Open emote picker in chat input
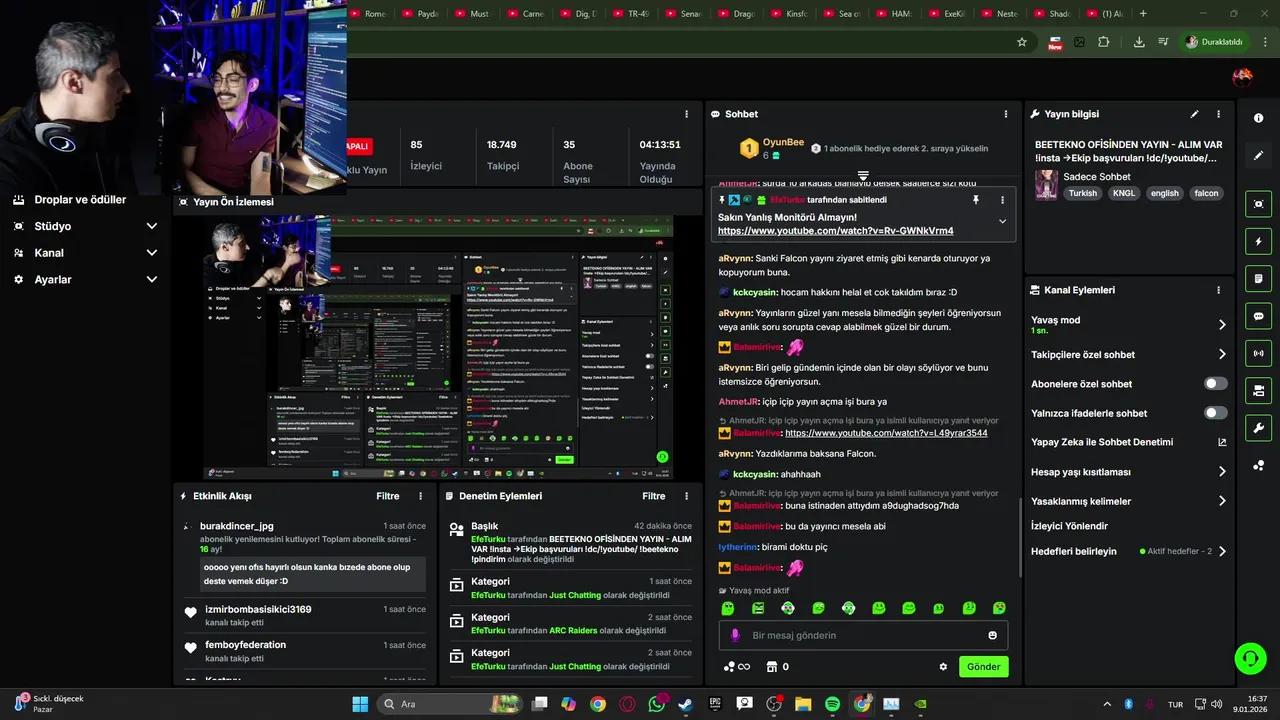 point(992,635)
